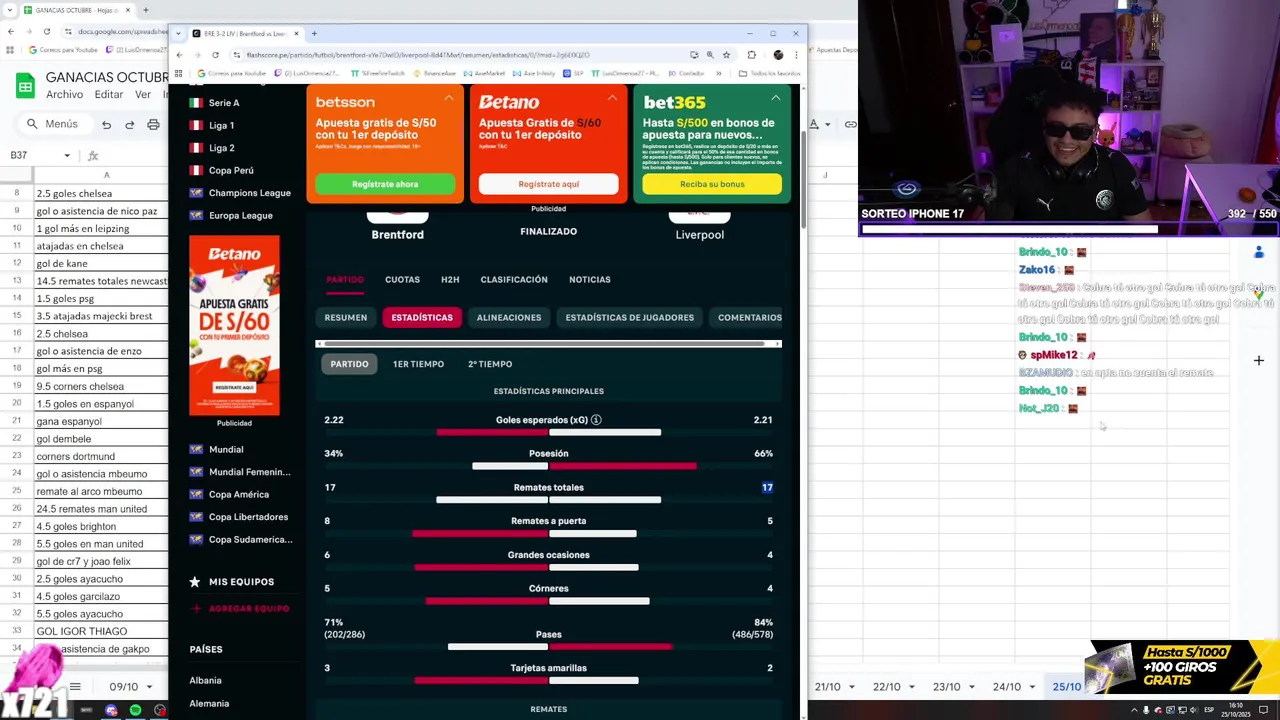Click Flashscore browser back arrow
Image resolution: width=1280 pixels, height=720 pixels.
179,55
